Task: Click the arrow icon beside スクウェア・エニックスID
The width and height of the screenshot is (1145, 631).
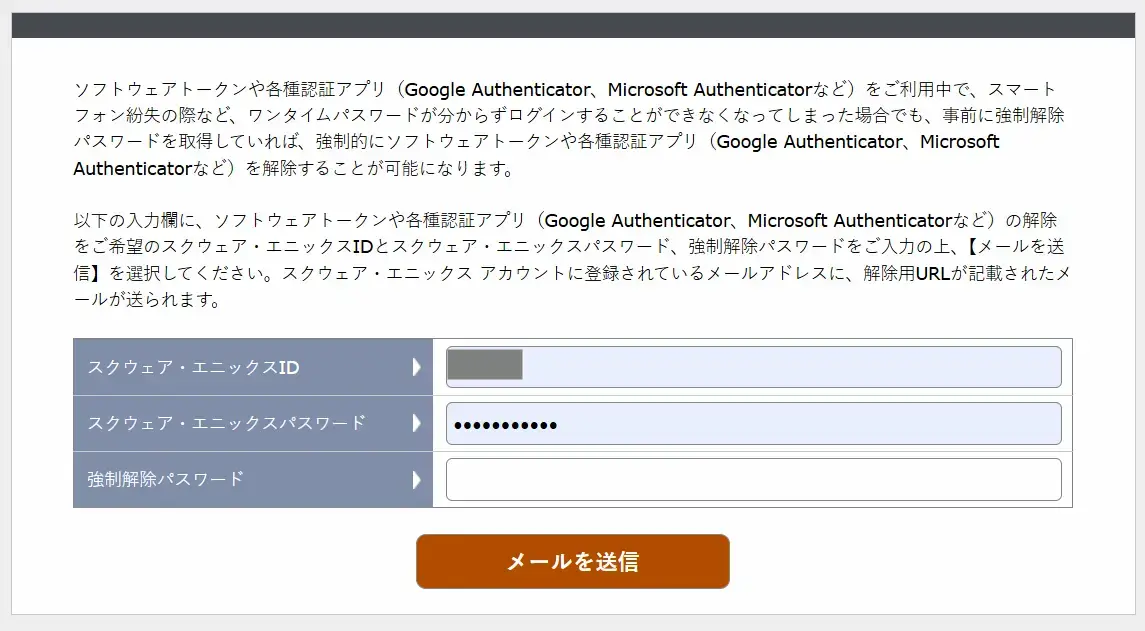Action: point(416,367)
